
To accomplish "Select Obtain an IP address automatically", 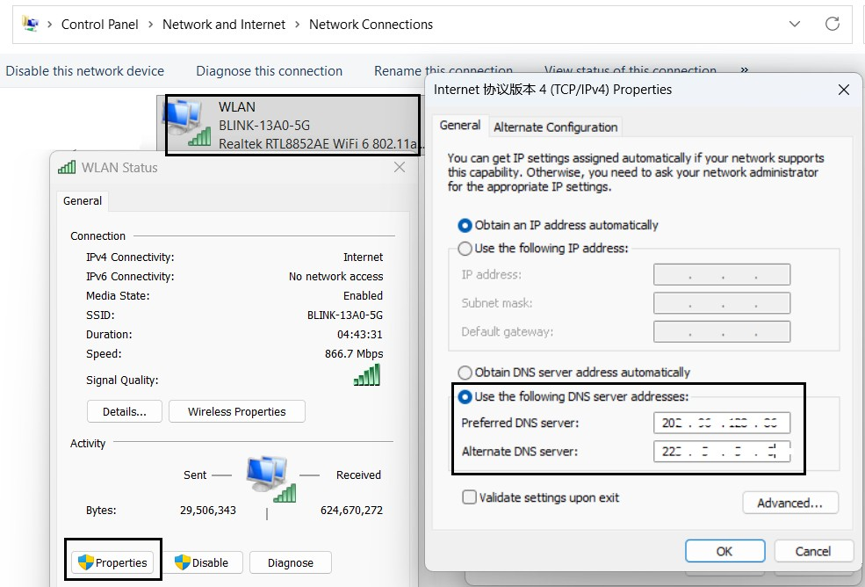I will 558,225.
